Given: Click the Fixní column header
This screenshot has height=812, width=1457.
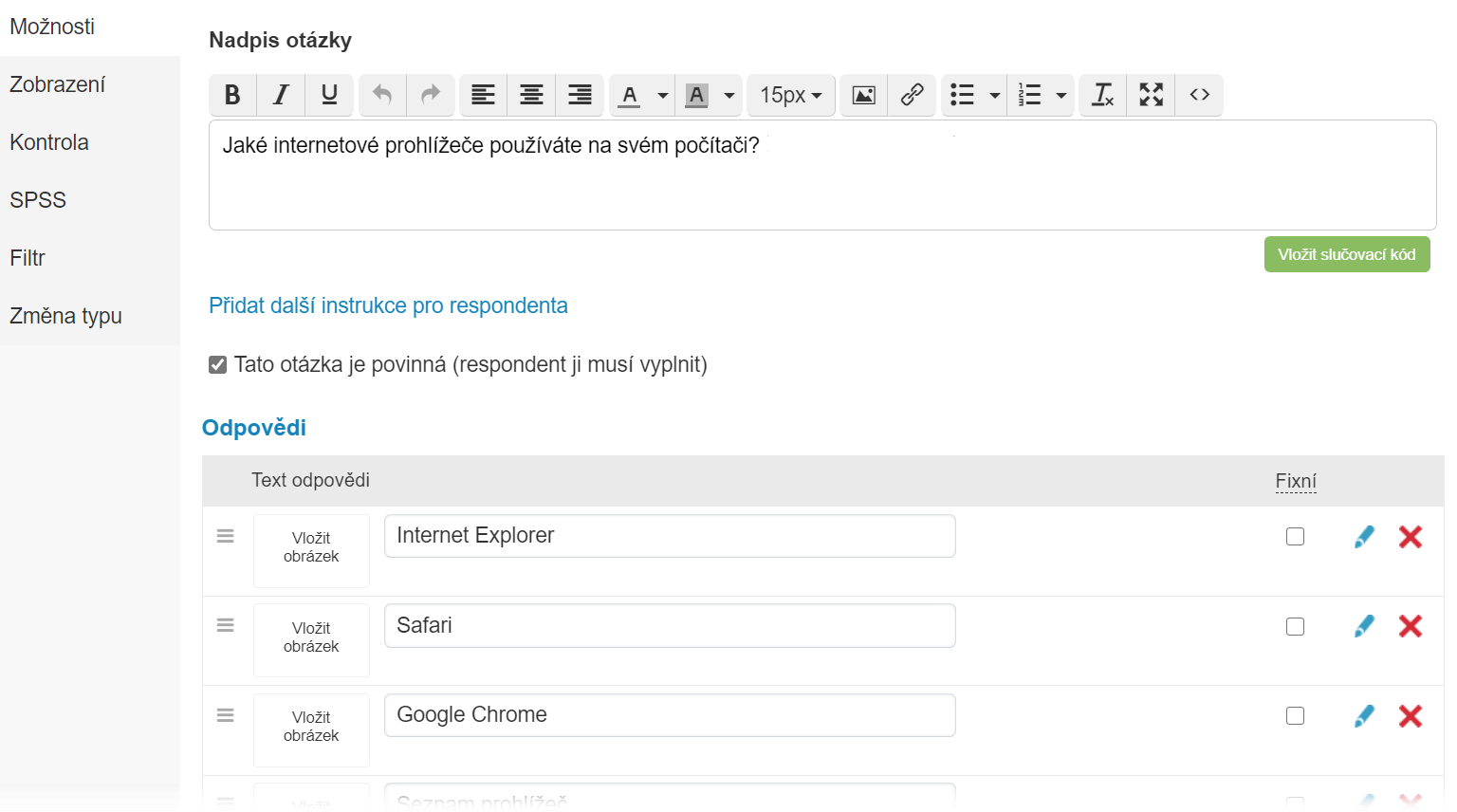Looking at the screenshot, I should click(1296, 481).
